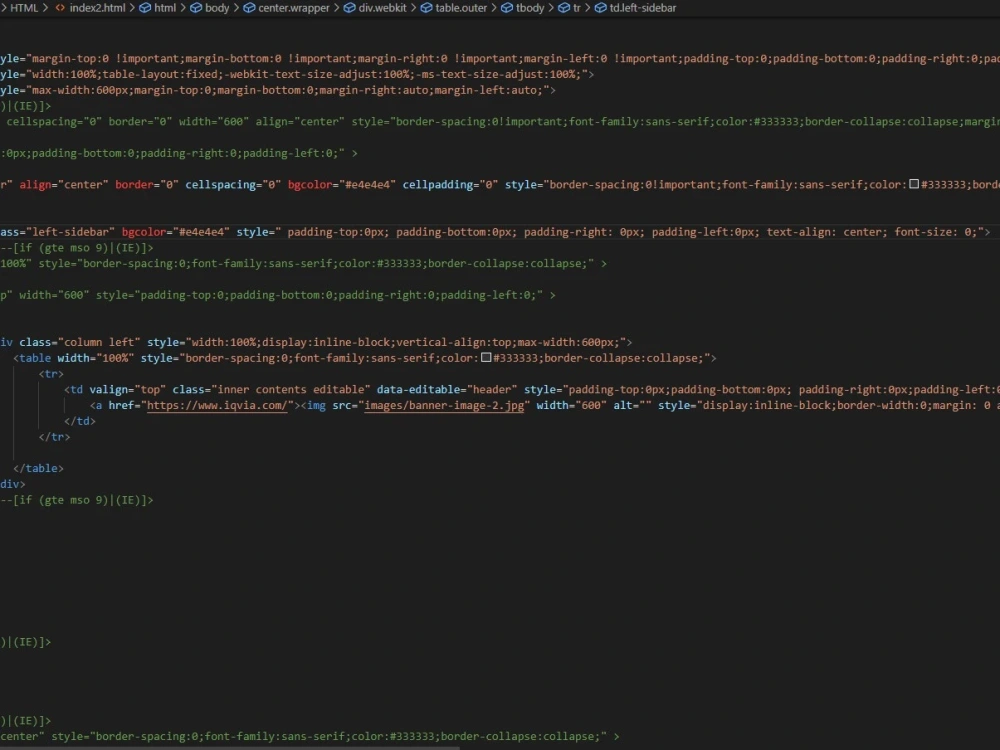Jump to html element breadcrumb
This screenshot has width=1000, height=750.
pos(165,8)
